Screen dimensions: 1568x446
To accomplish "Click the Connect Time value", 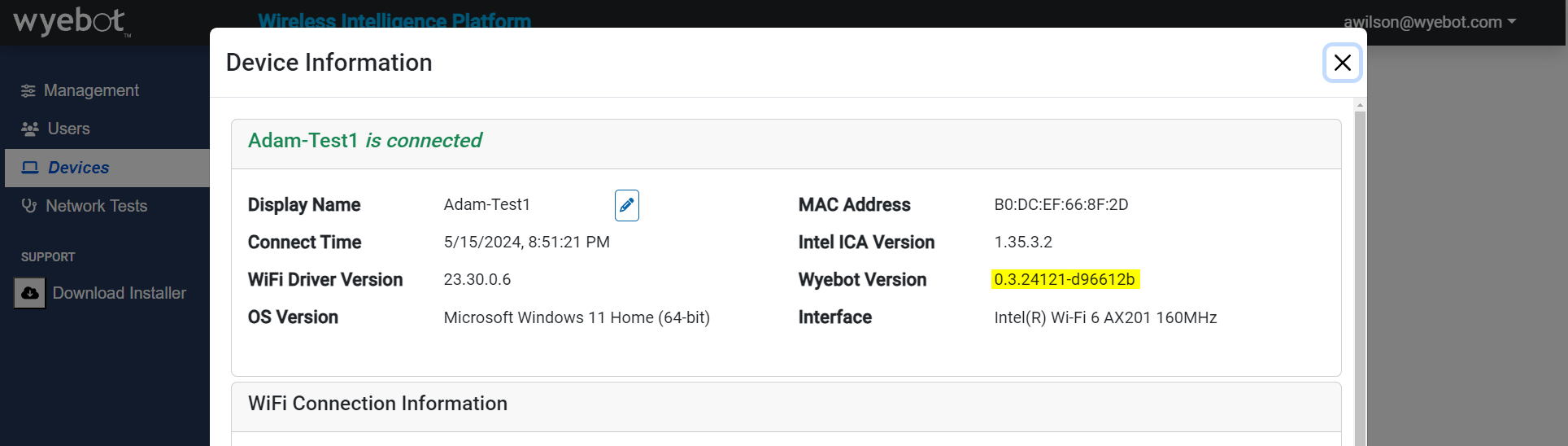I will click(526, 243).
